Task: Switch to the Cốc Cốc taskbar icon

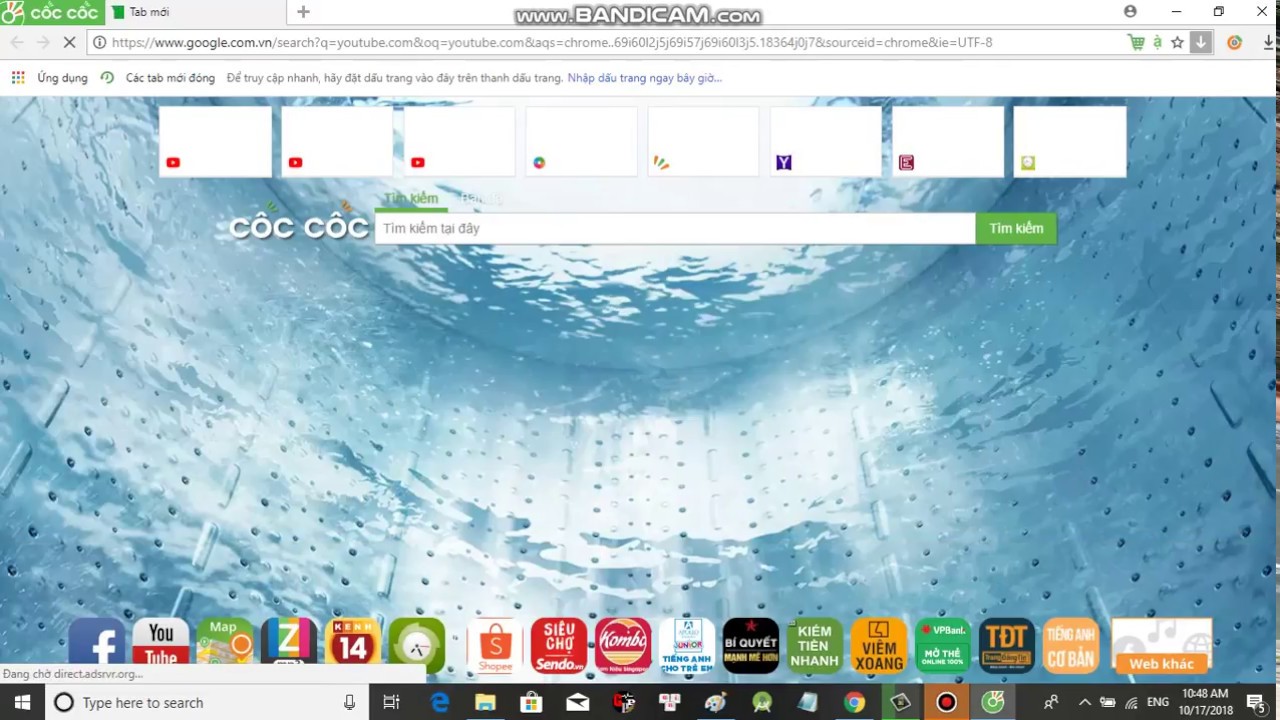Action: [992, 702]
